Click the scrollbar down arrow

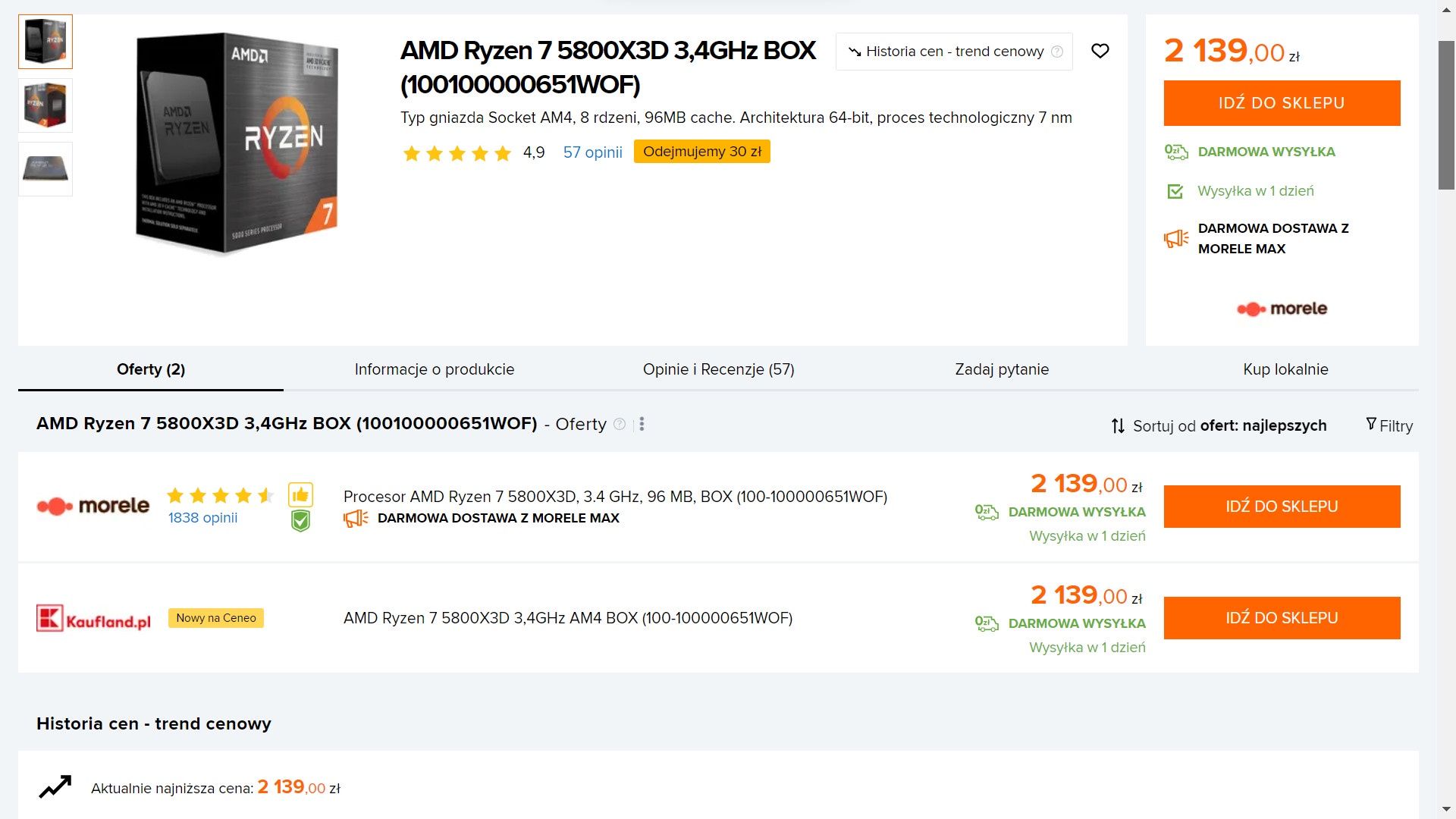tap(1446, 810)
